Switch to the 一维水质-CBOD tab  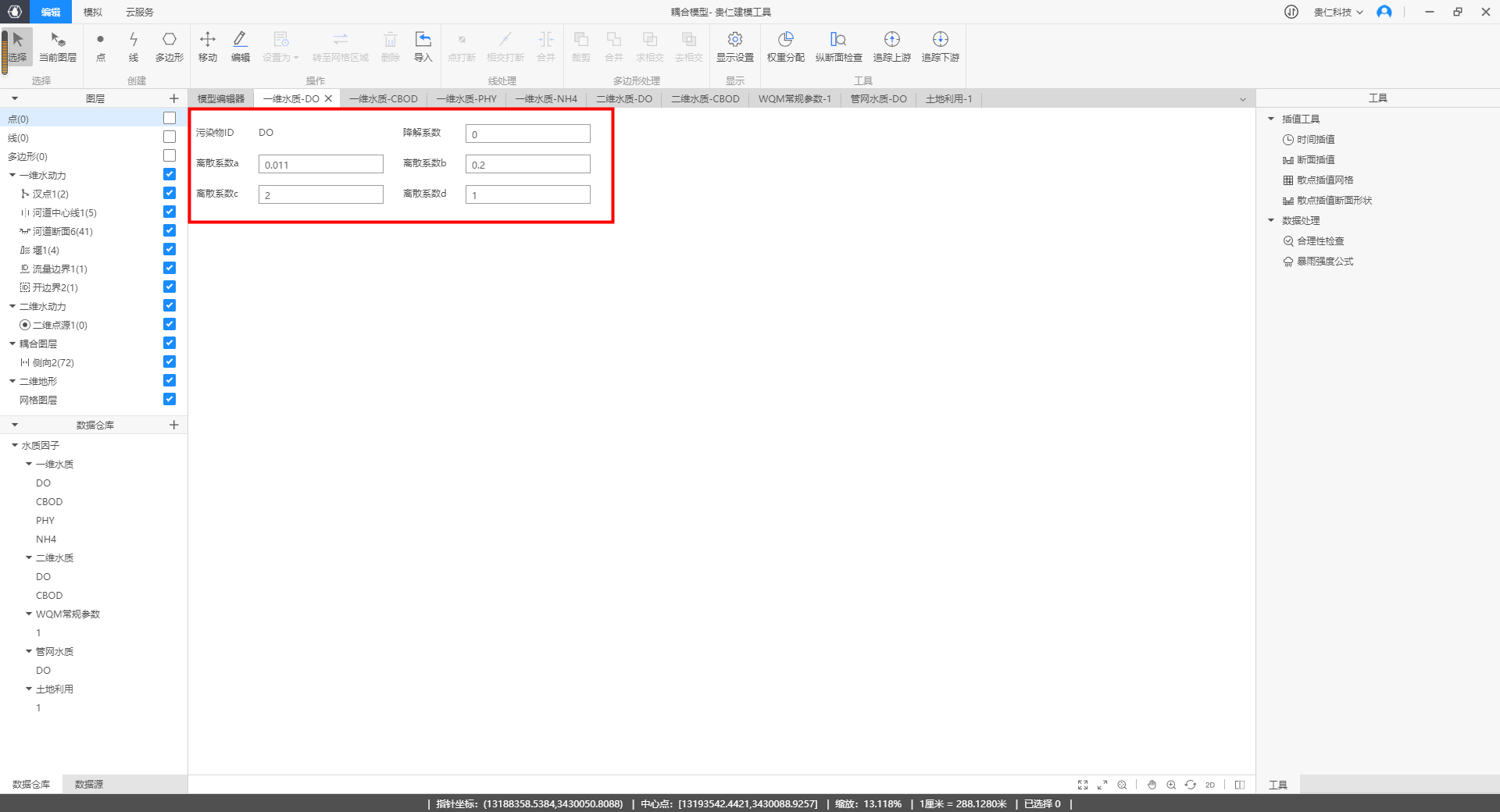tap(384, 99)
